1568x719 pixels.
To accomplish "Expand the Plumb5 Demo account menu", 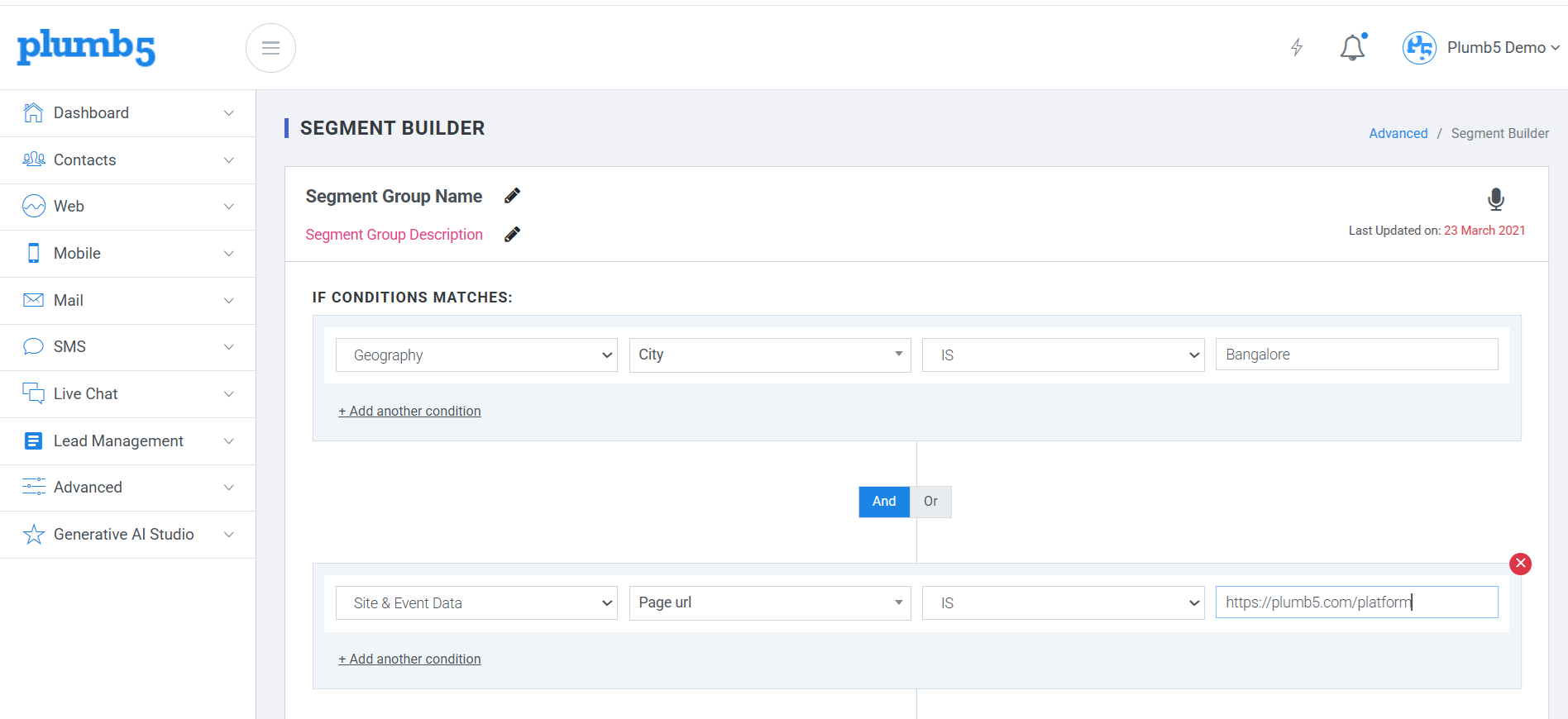I will (1503, 48).
